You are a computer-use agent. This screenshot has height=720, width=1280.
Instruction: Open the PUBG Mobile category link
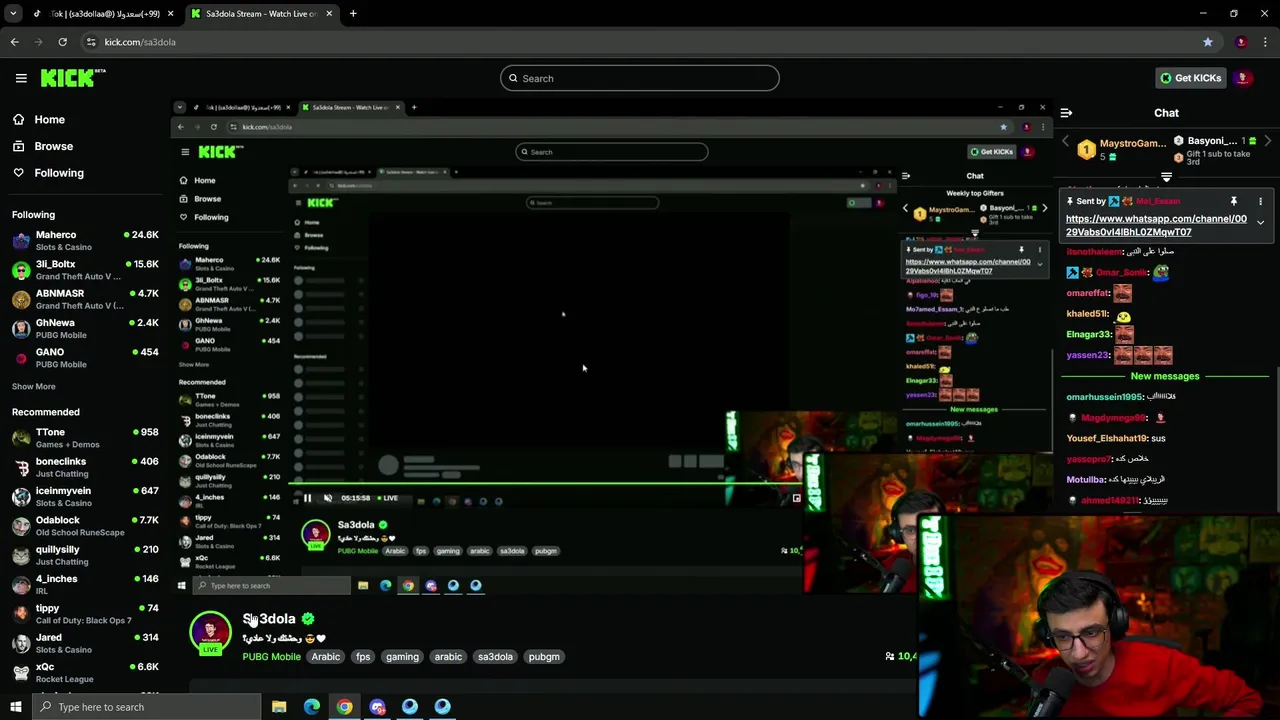pyautogui.click(x=271, y=657)
